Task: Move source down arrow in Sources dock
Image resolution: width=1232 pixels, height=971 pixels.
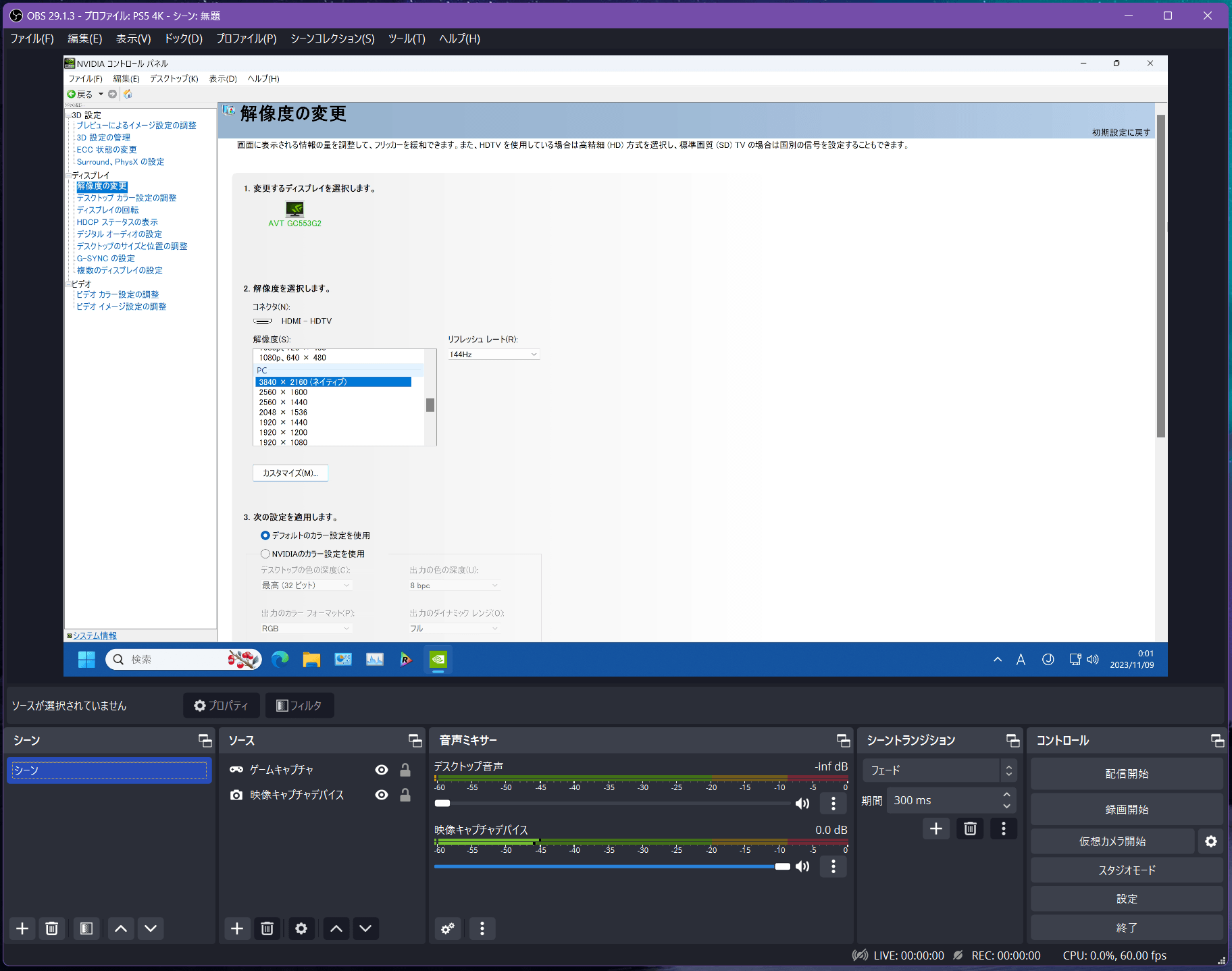Action: [x=365, y=928]
